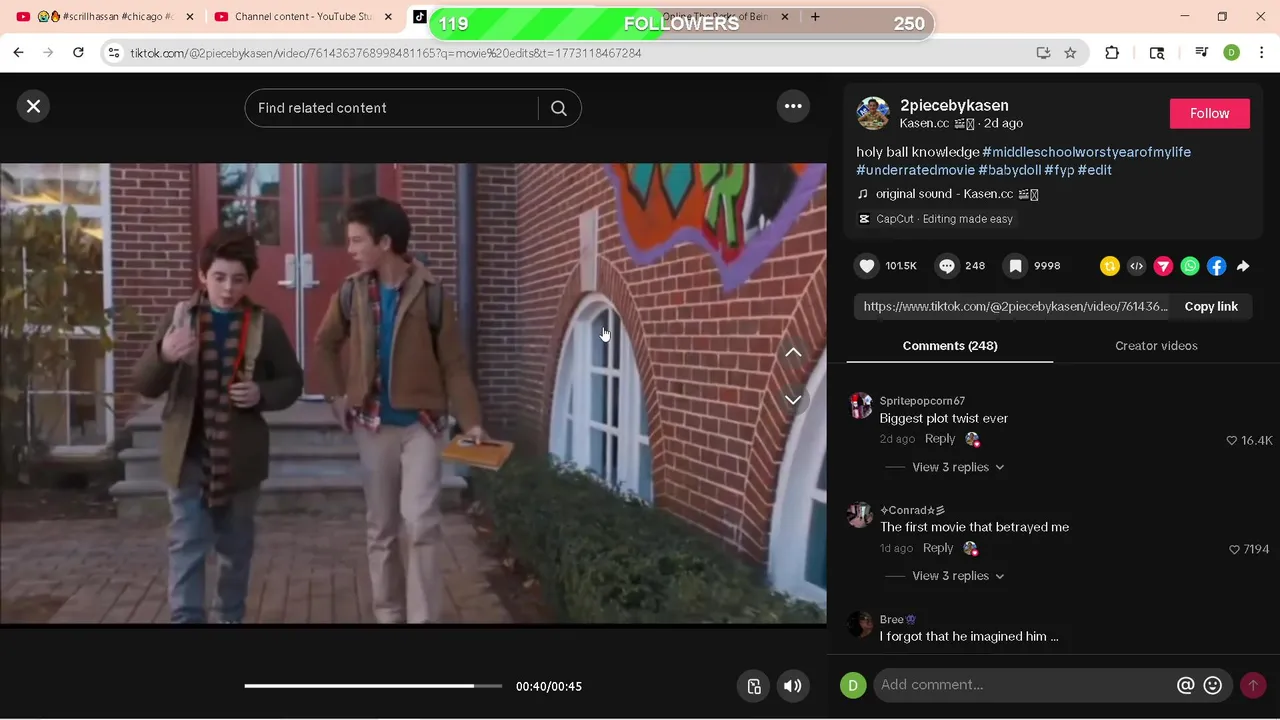Open the #fyp hashtag
Screen dimensions: 1280x720
point(1059,170)
